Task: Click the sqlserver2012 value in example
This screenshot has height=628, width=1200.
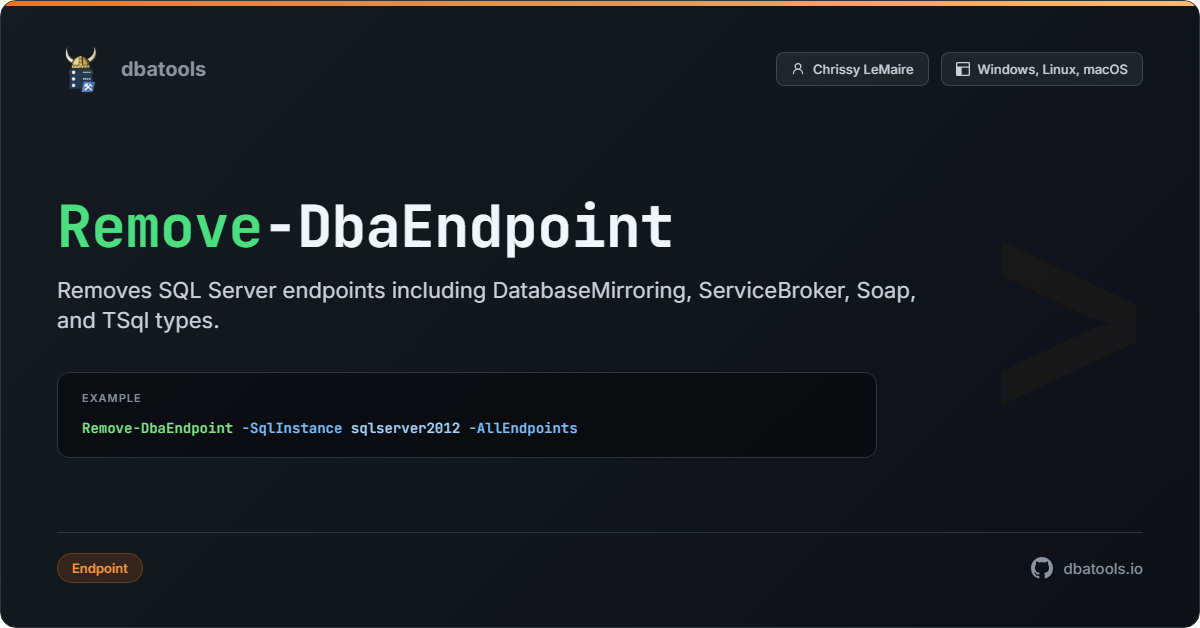Action: pyautogui.click(x=405, y=428)
